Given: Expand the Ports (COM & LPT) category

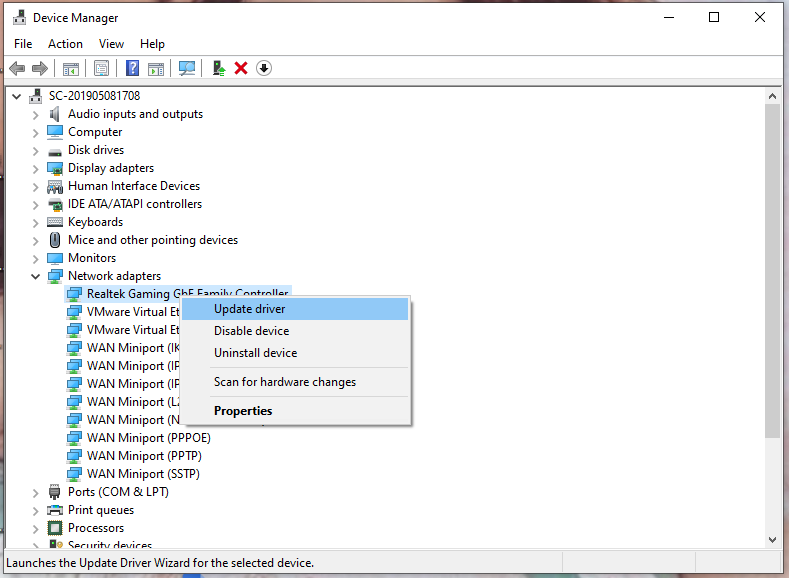Looking at the screenshot, I should [x=35, y=493].
